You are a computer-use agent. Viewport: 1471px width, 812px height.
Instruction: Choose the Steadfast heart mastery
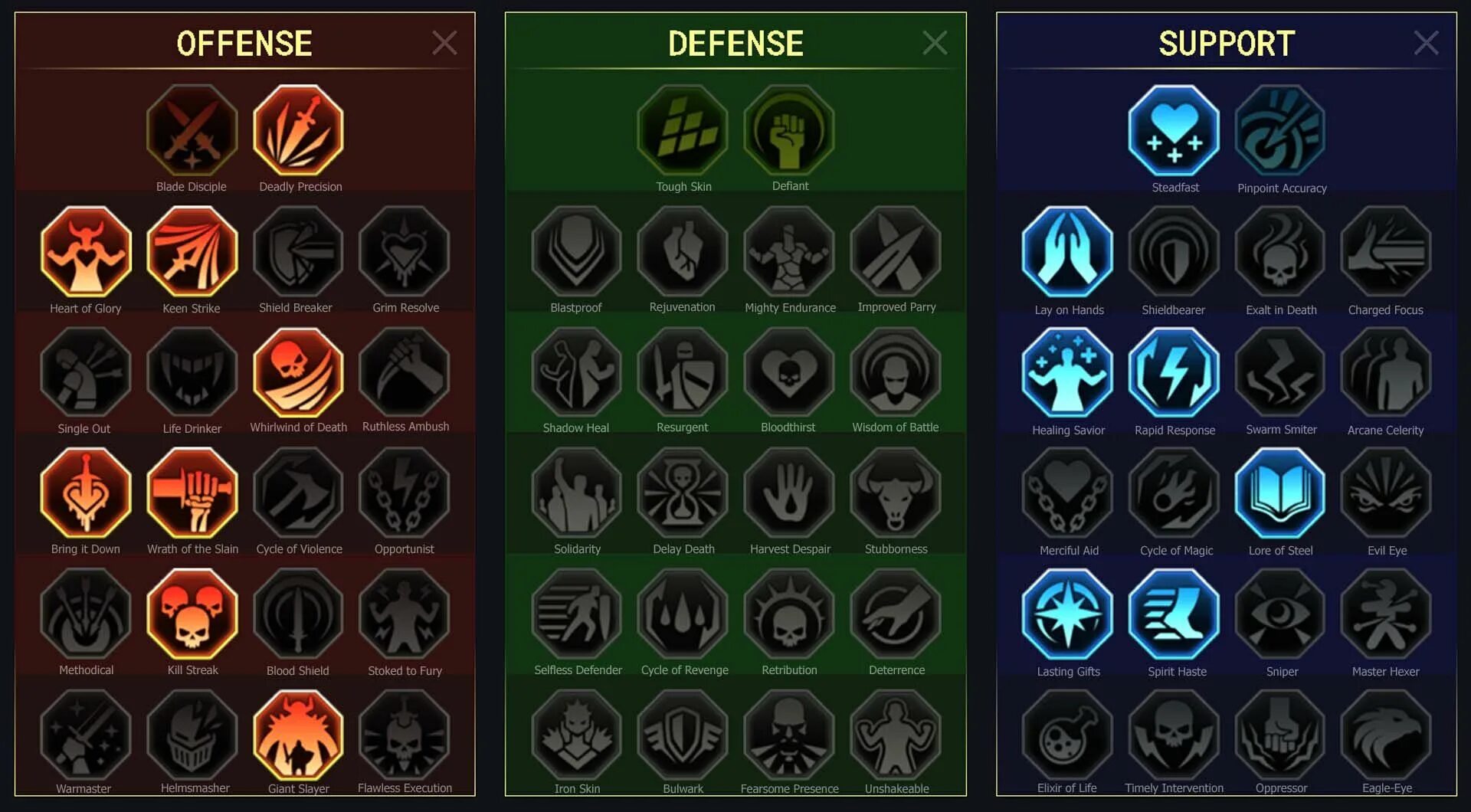tap(1174, 131)
